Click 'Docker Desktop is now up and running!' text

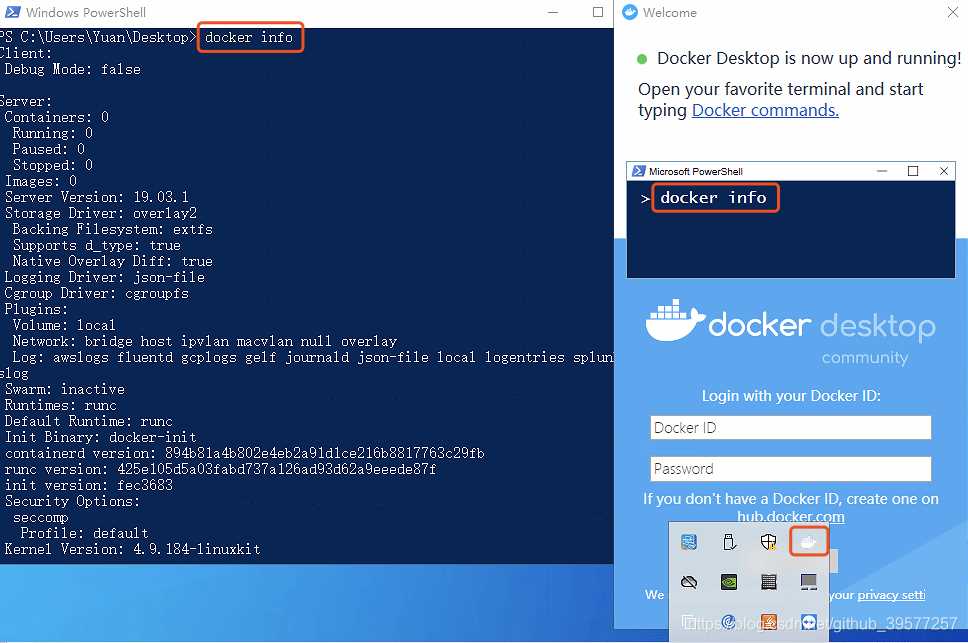[x=809, y=58]
